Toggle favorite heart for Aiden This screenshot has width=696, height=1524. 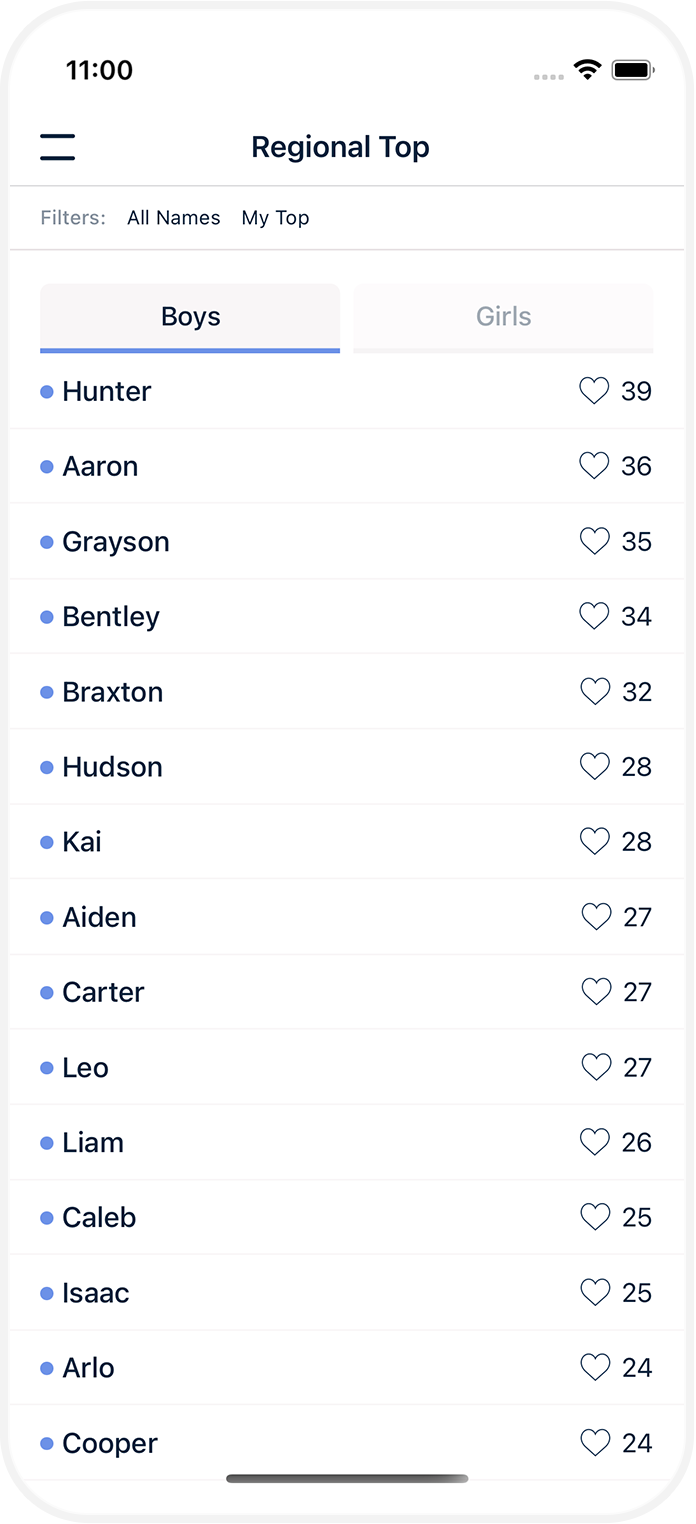[x=596, y=917]
